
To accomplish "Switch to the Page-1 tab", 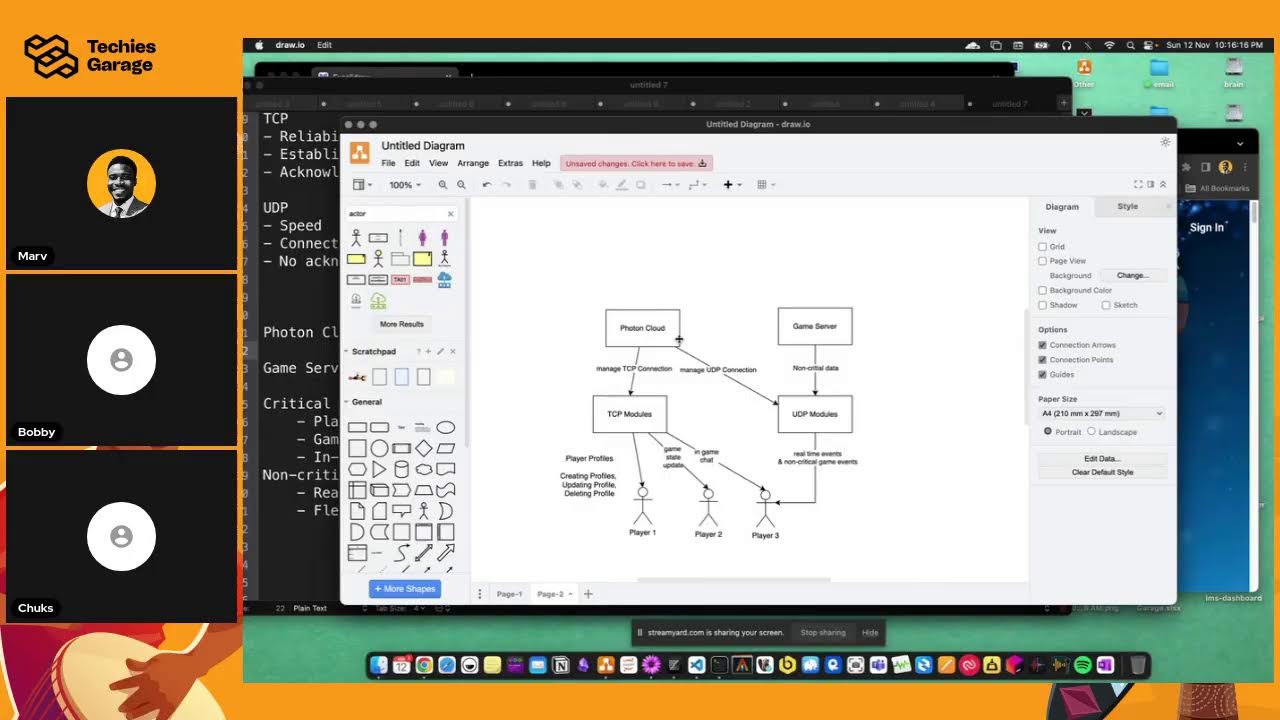I will 510,594.
